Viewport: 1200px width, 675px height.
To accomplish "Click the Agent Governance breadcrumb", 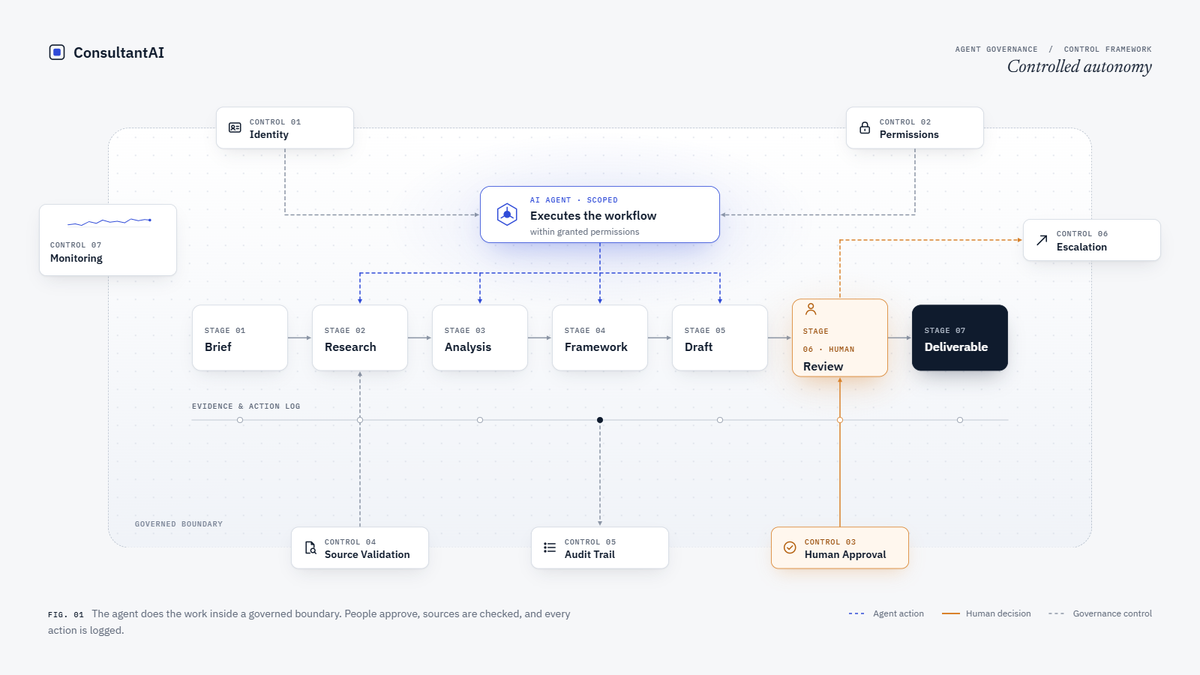I will point(997,49).
